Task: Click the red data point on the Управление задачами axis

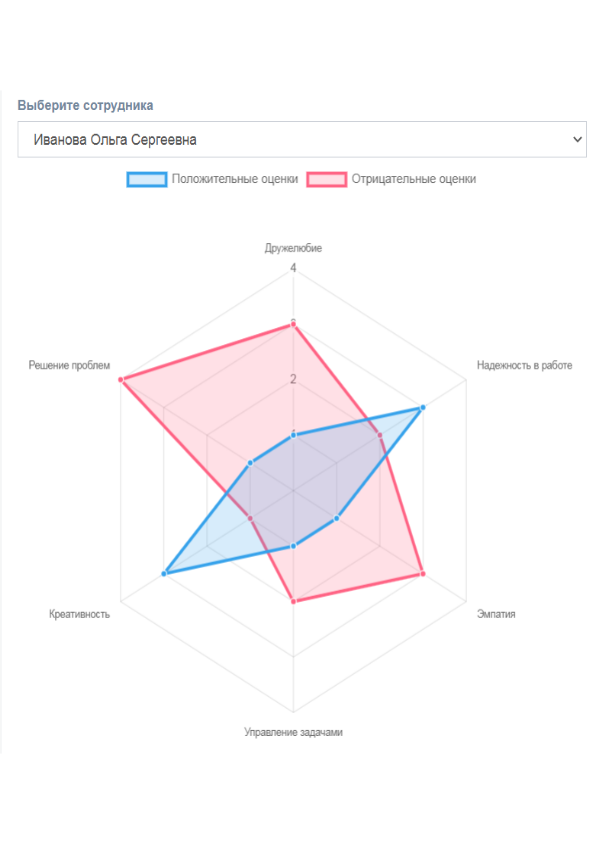Action: [293, 601]
